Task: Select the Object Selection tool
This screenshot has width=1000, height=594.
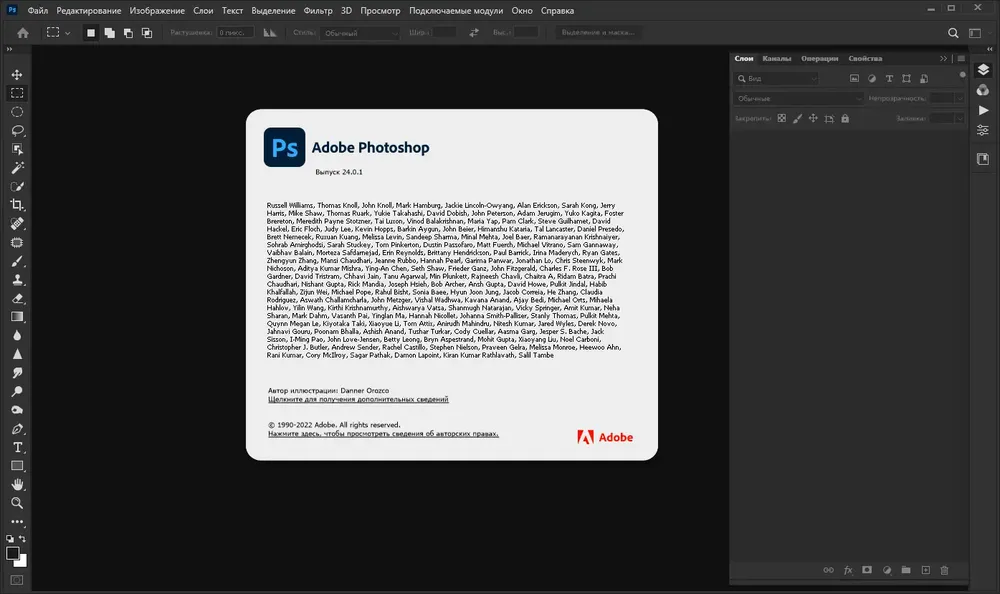Action: [17, 149]
